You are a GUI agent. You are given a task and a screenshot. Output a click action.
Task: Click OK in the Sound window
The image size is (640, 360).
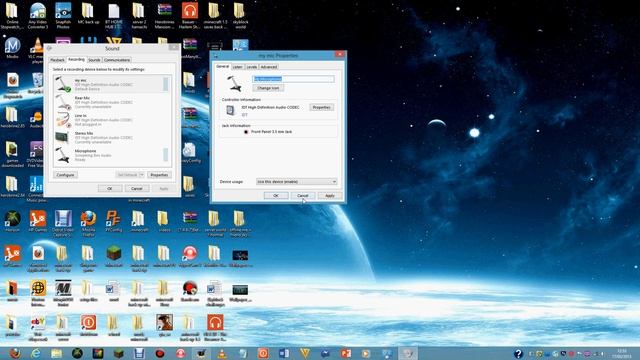110,189
